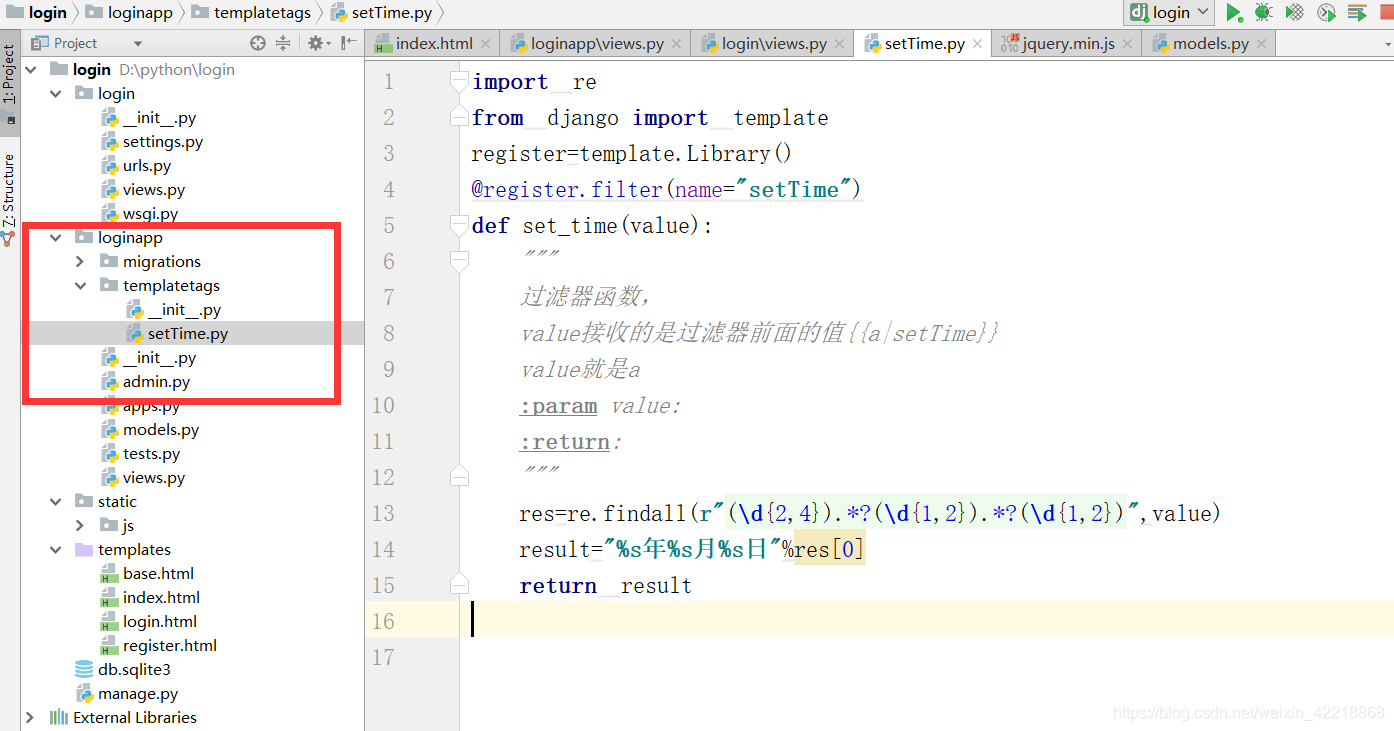Collapse the inner login folder
The image size is (1394, 731).
tap(56, 93)
